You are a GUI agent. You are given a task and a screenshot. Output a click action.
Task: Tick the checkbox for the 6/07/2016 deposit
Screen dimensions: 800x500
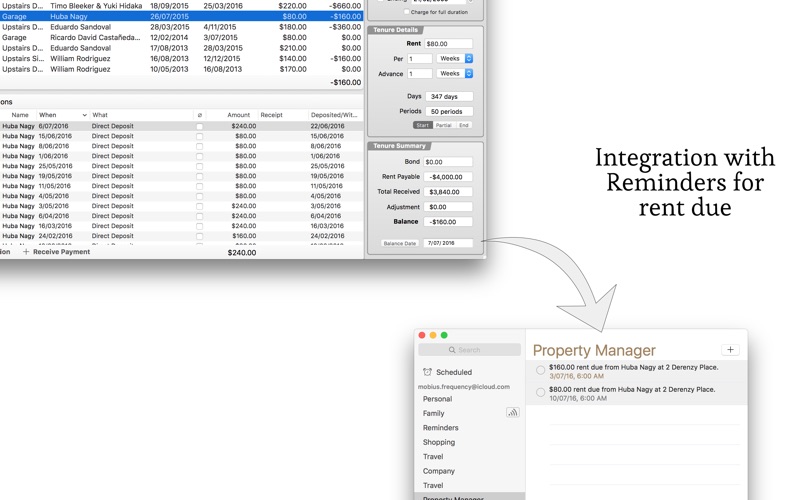(199, 127)
